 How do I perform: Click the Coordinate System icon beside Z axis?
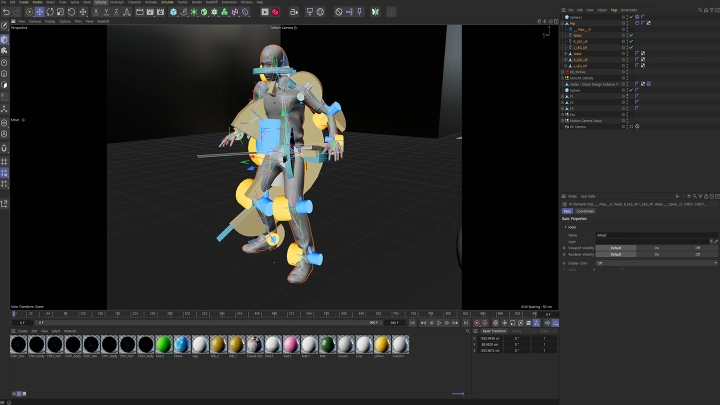point(127,12)
